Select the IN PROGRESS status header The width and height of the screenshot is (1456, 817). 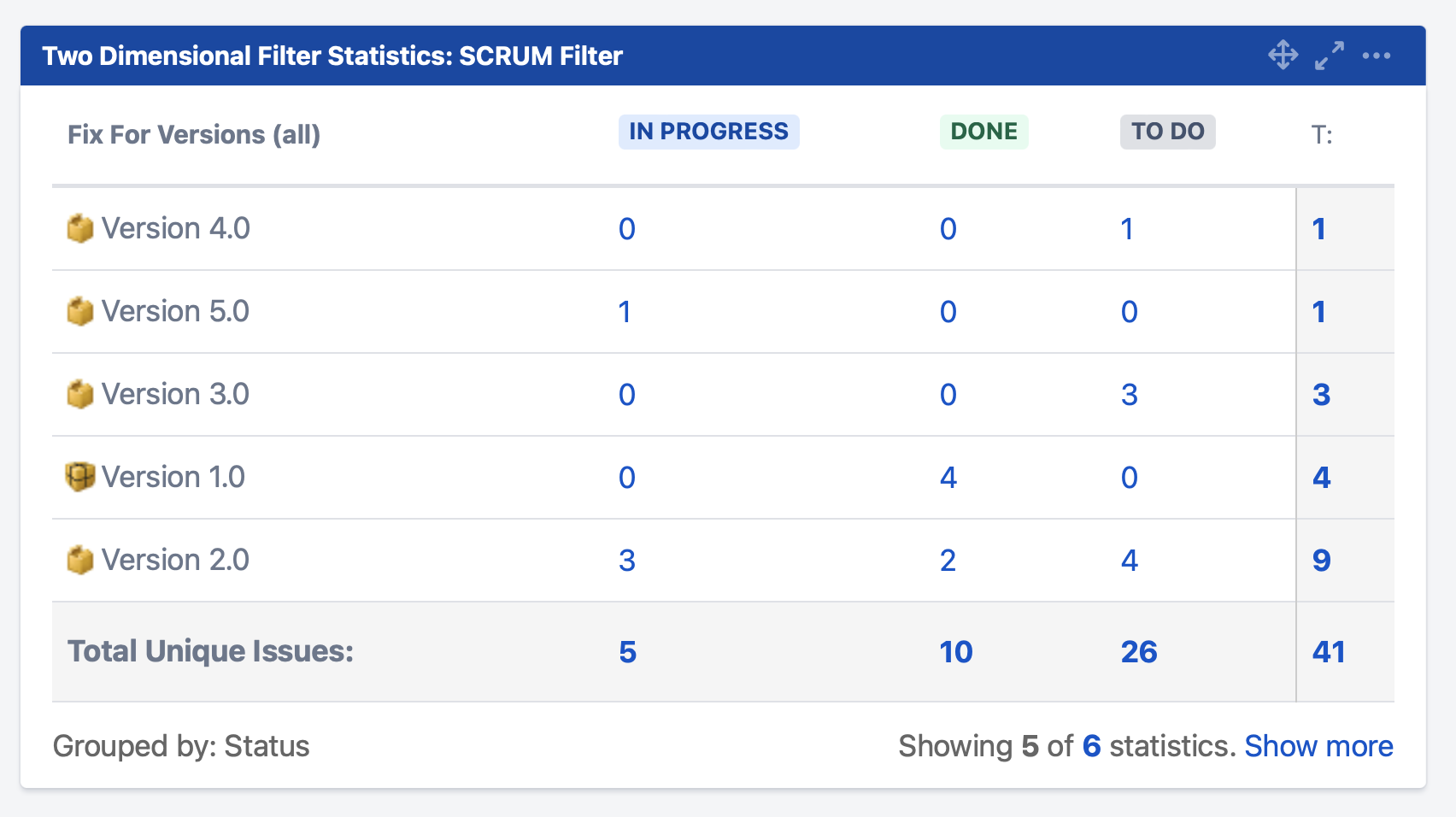pyautogui.click(x=708, y=132)
